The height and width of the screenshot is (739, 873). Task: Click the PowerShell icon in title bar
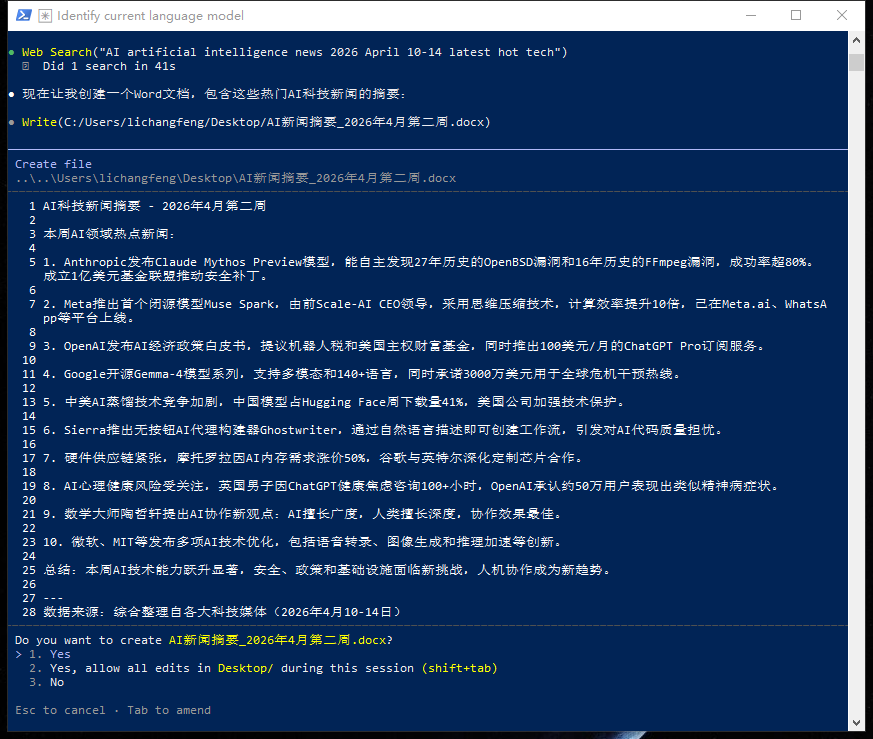[x=23, y=15]
